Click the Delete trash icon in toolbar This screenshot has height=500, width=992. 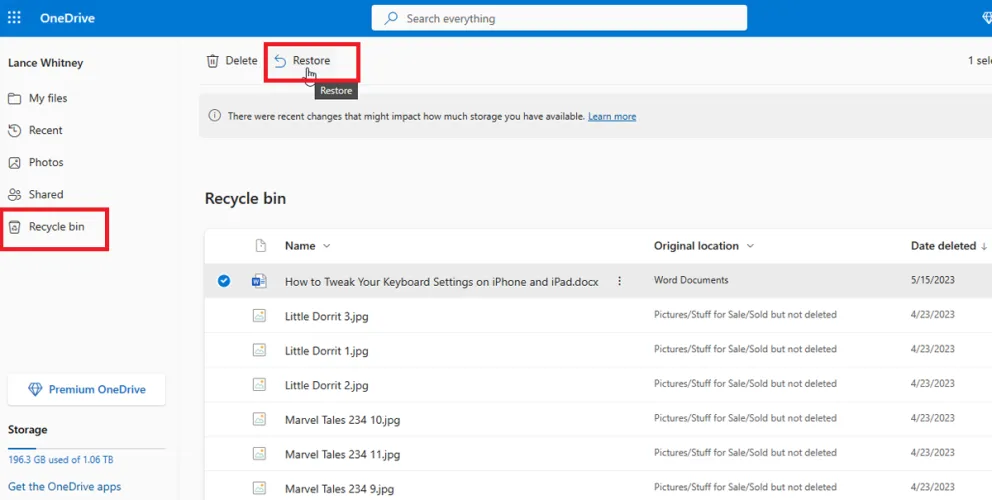(x=213, y=61)
